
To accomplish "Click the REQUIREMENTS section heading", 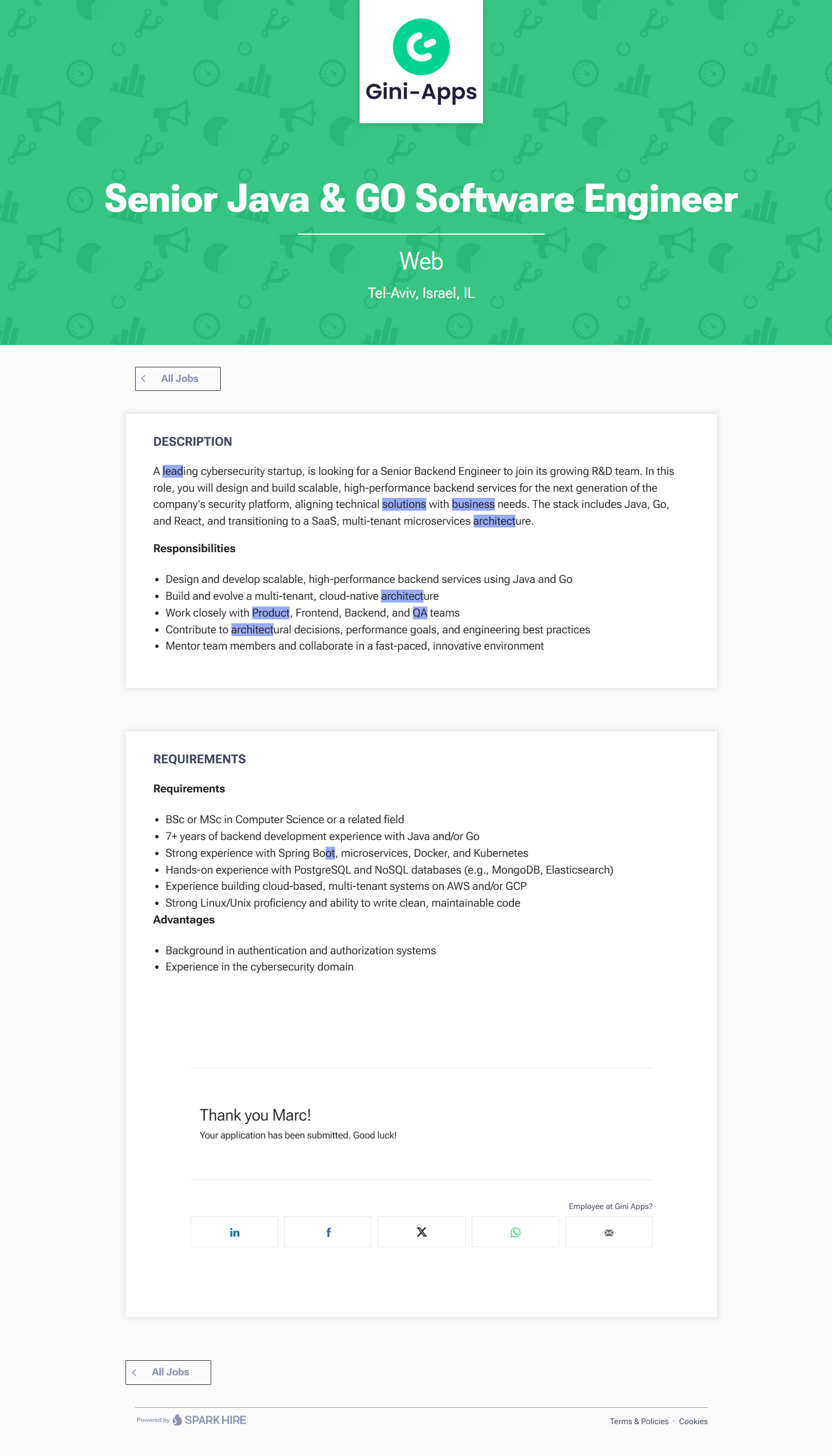I will coord(199,759).
